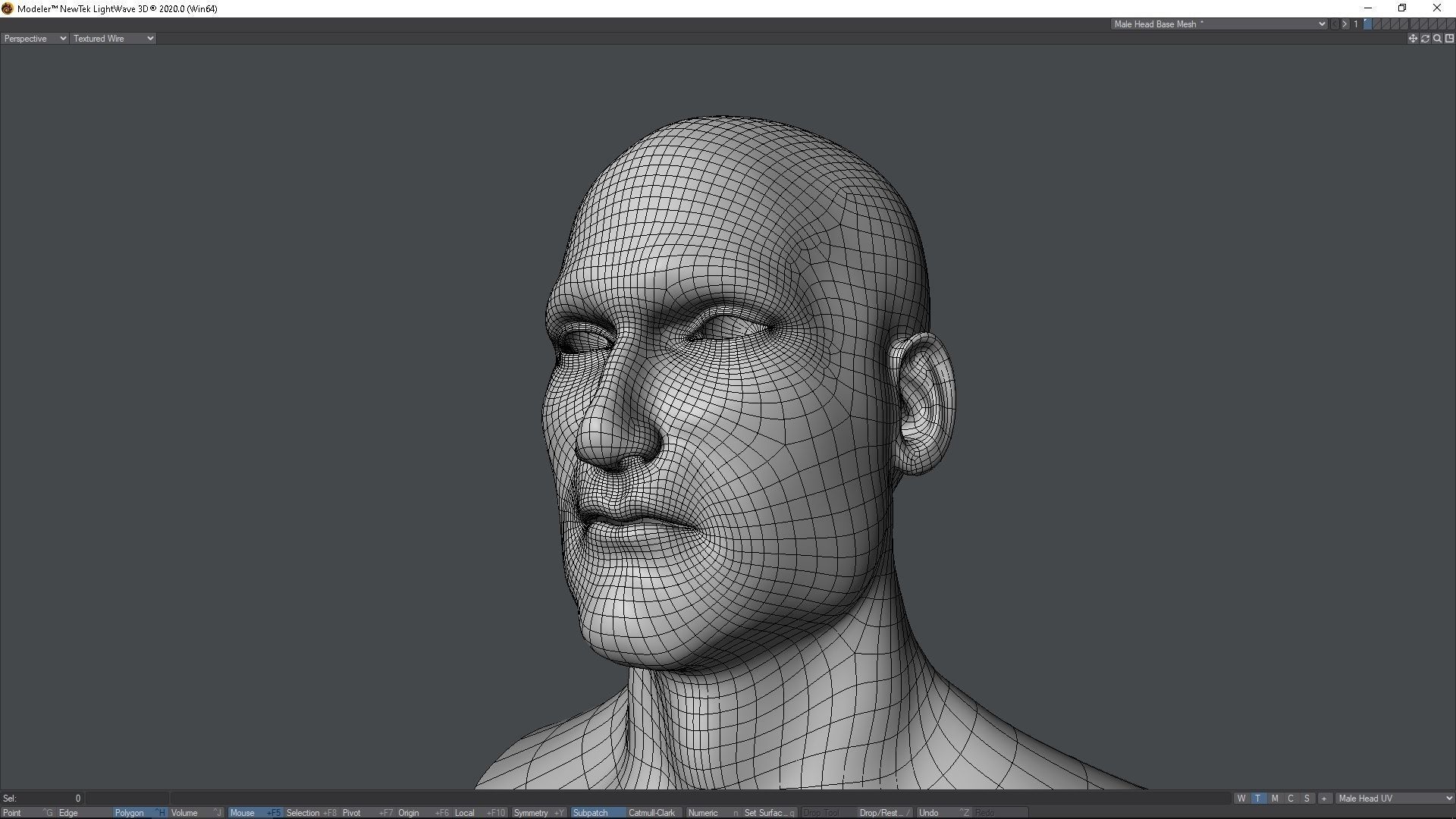Screen dimensions: 1456x819
Task: Toggle Symmetry mode
Action: click(x=538, y=813)
